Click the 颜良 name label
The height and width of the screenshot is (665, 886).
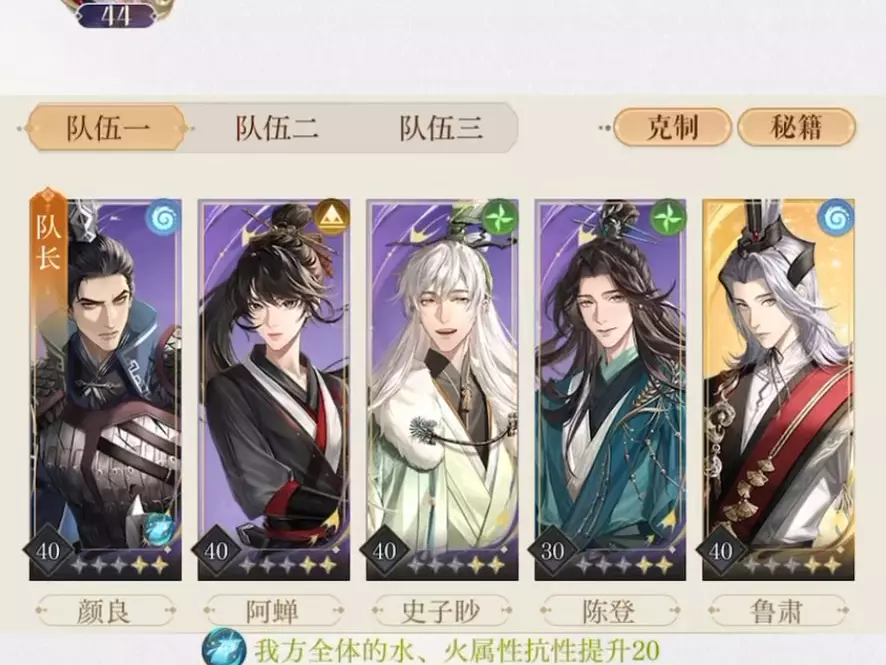105,611
